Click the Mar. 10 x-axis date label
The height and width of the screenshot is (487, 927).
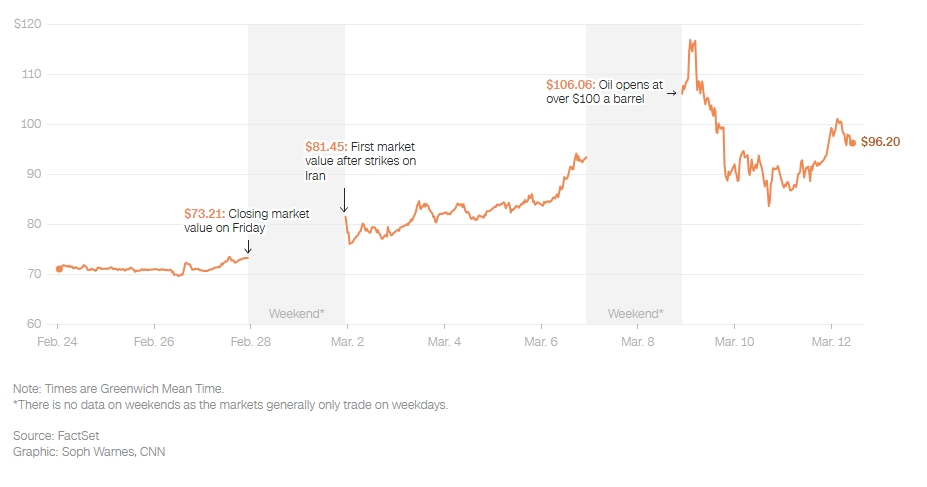coord(734,342)
